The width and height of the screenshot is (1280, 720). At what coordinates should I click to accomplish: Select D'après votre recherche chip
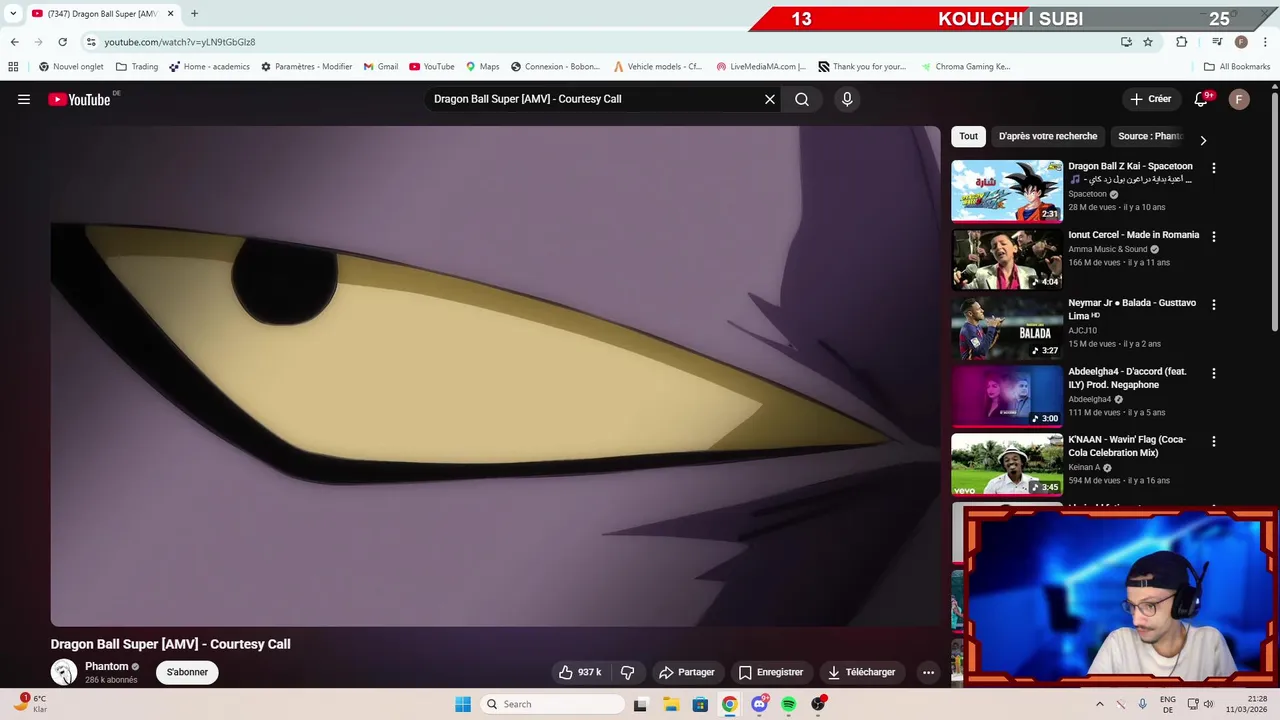point(1048,136)
